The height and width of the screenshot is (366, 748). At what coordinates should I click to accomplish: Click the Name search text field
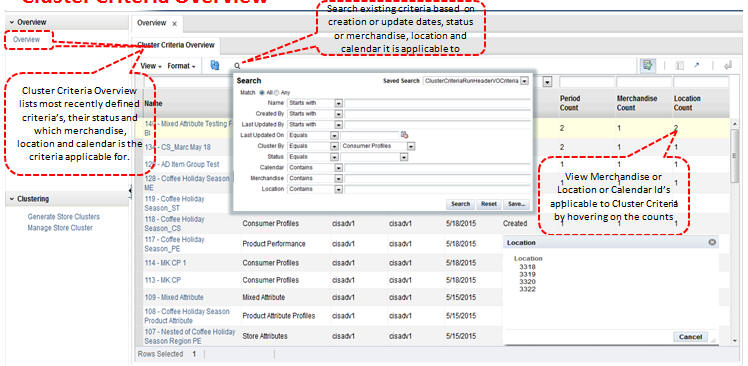(x=437, y=103)
